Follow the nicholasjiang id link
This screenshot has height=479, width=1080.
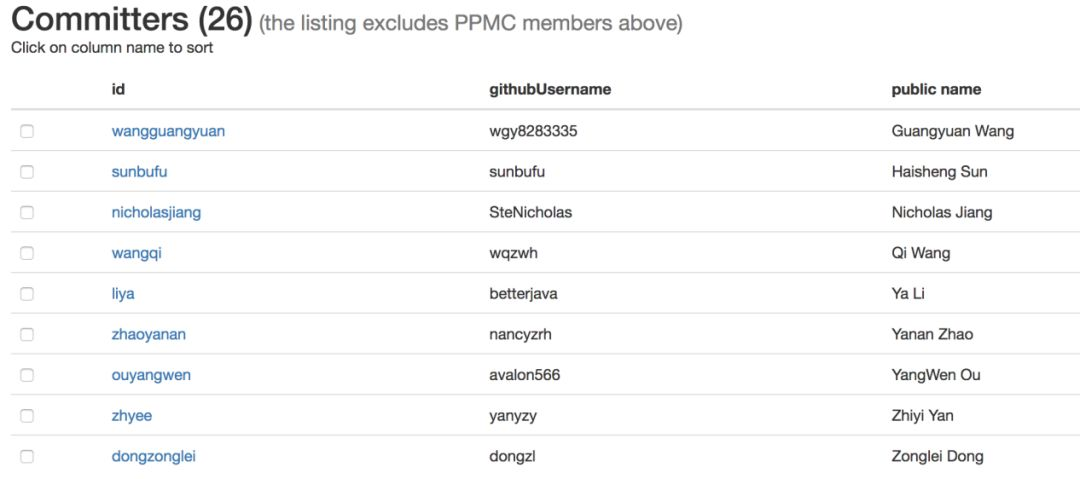156,212
